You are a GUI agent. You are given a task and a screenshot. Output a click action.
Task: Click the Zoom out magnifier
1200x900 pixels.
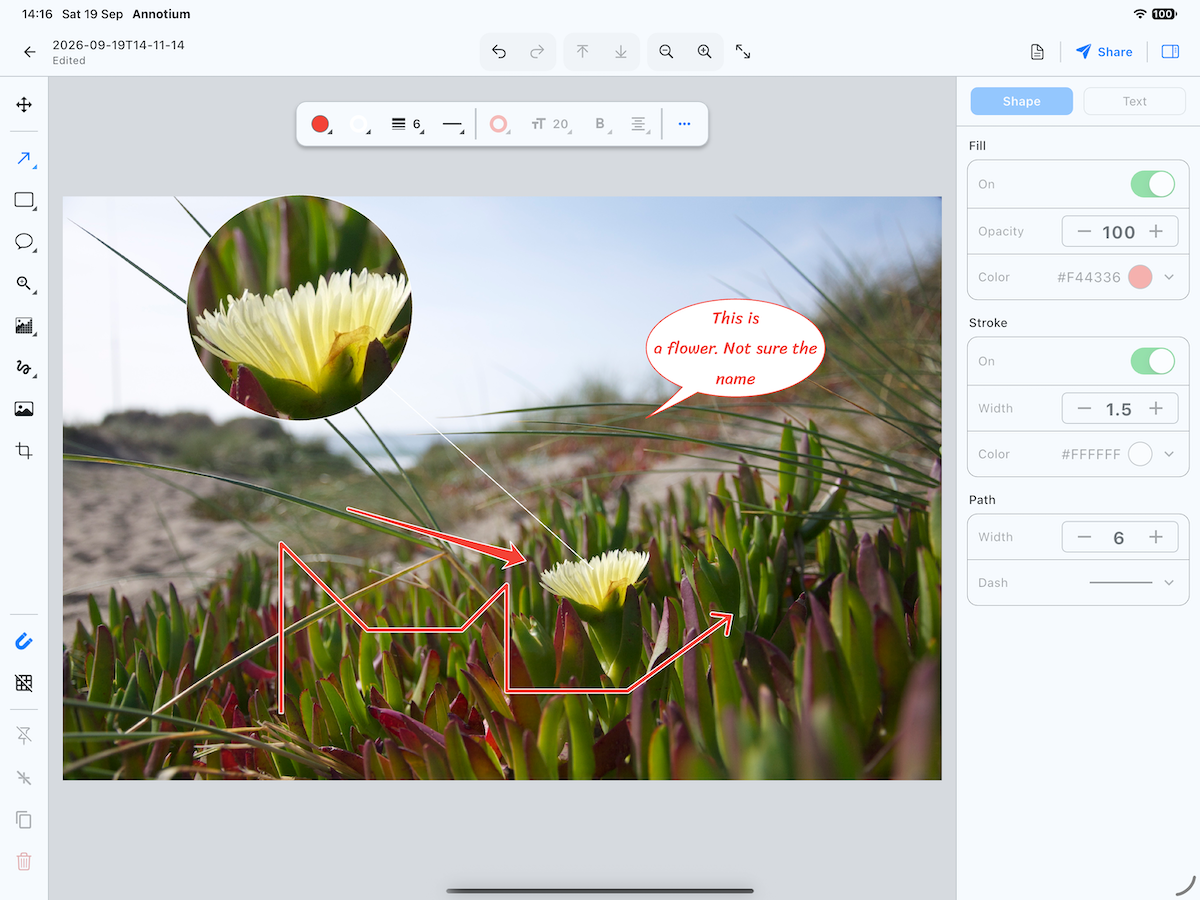click(666, 52)
